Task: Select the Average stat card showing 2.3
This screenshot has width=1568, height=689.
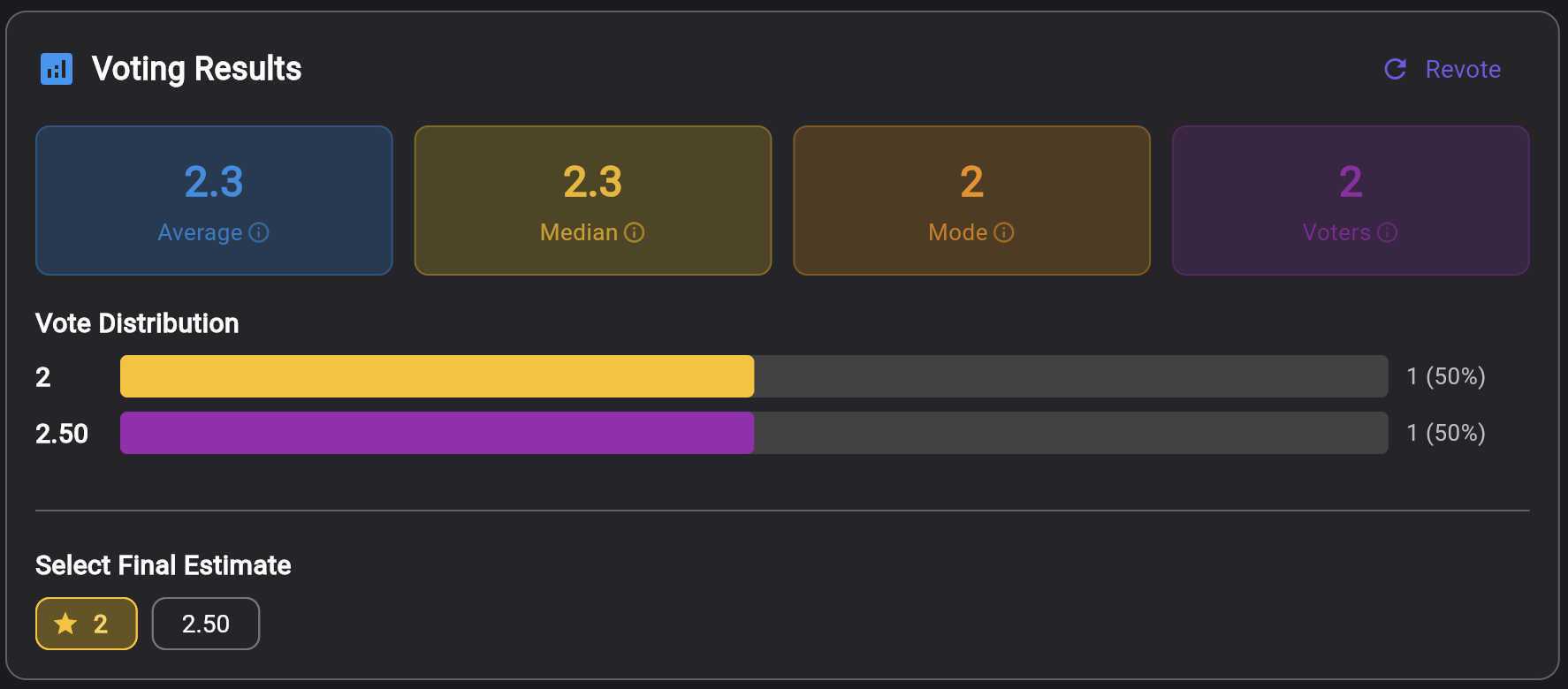Action: [x=213, y=200]
